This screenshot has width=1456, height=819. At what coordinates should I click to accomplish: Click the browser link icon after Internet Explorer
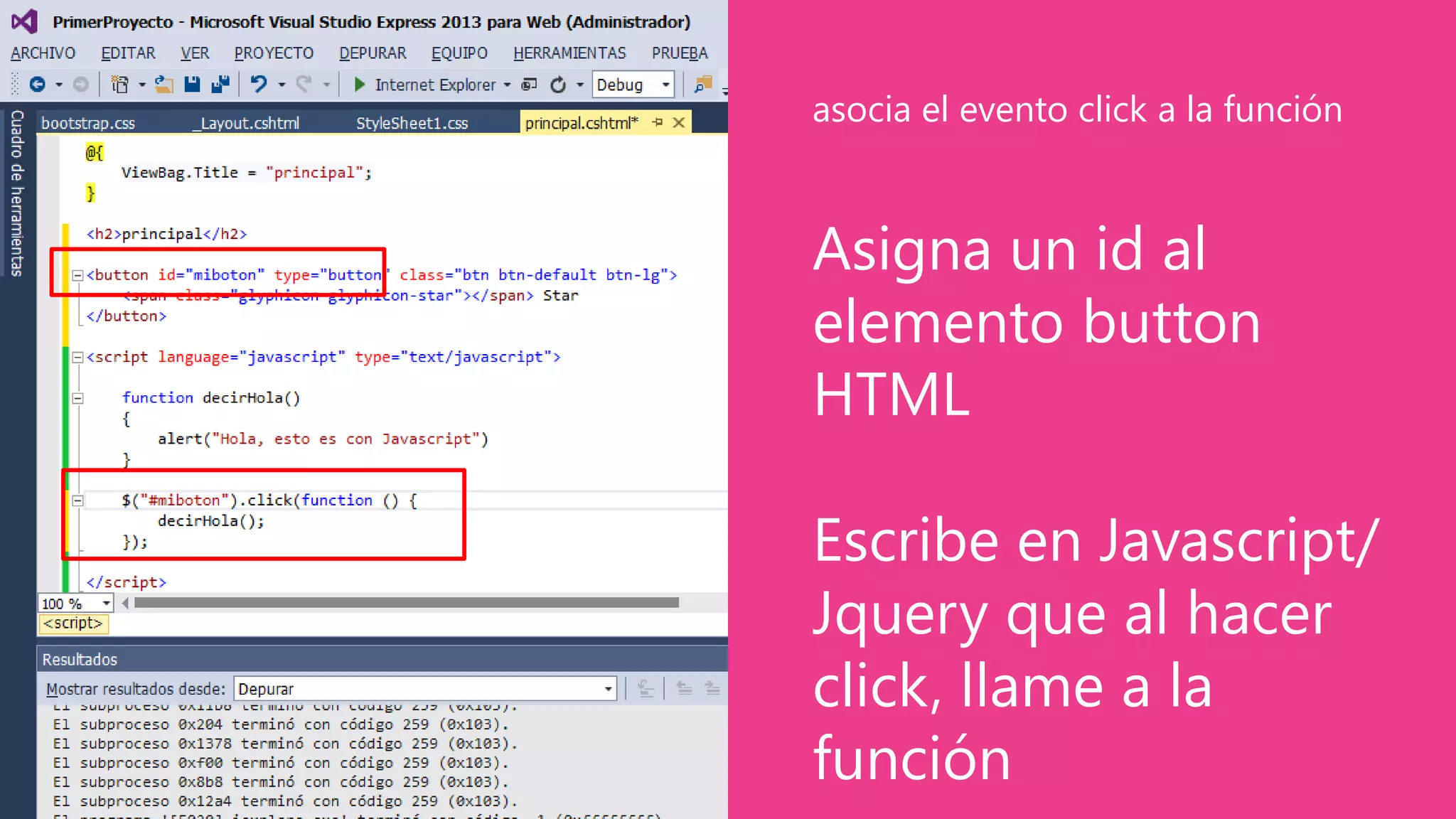pyautogui.click(x=529, y=85)
